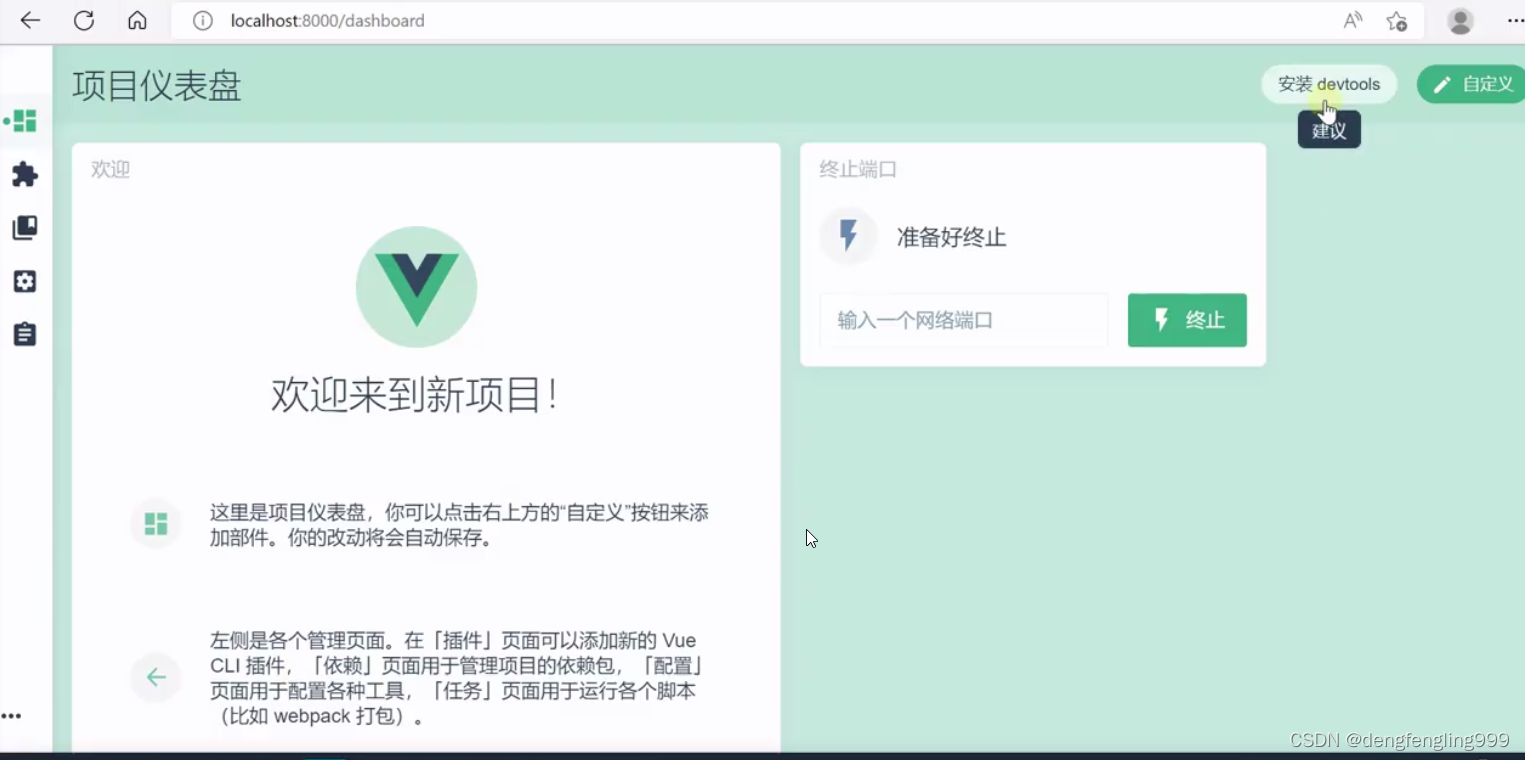Screen dimensions: 1525x760
Task: Go to the browser home page
Action: click(137, 20)
